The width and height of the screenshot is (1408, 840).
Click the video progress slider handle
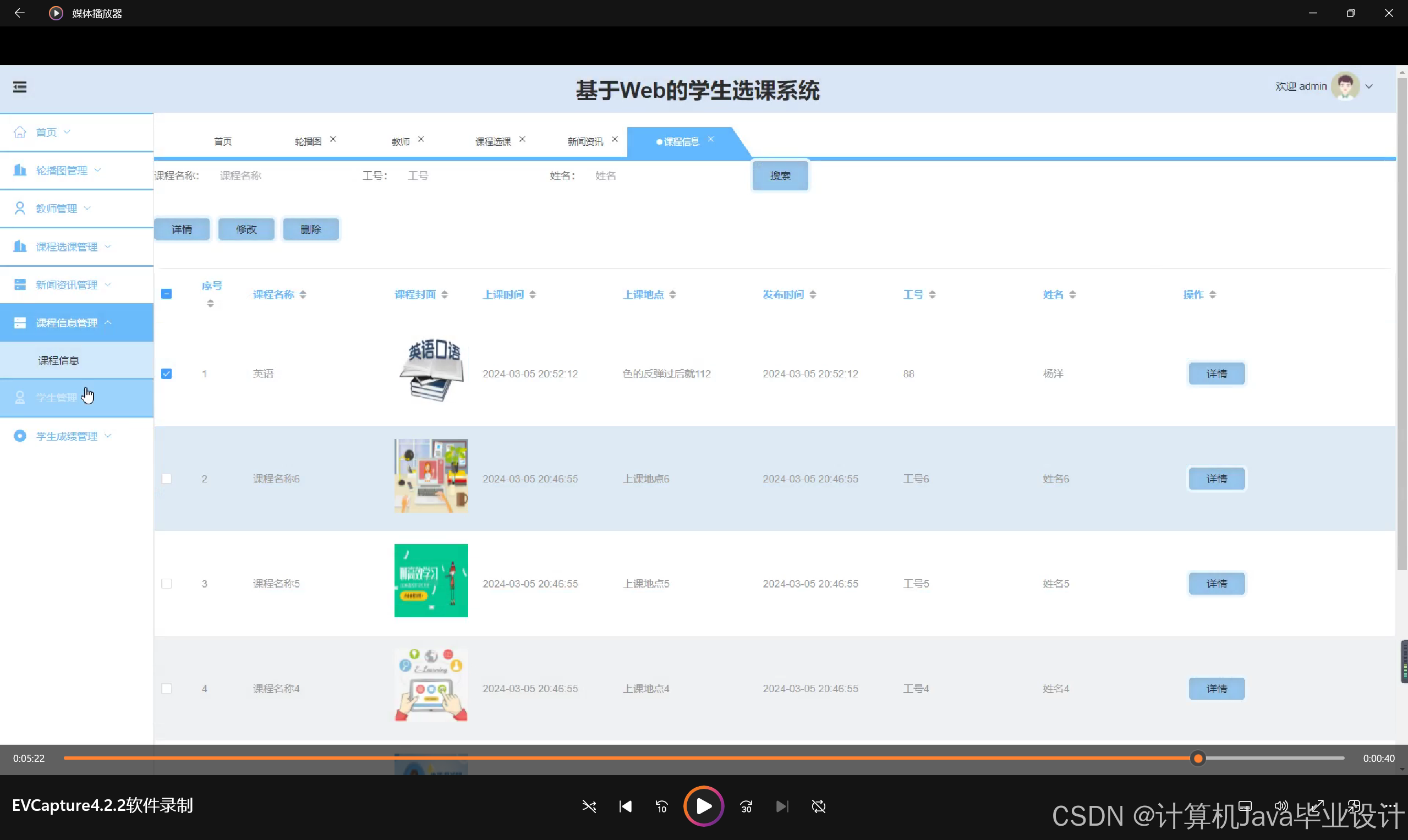1198,758
